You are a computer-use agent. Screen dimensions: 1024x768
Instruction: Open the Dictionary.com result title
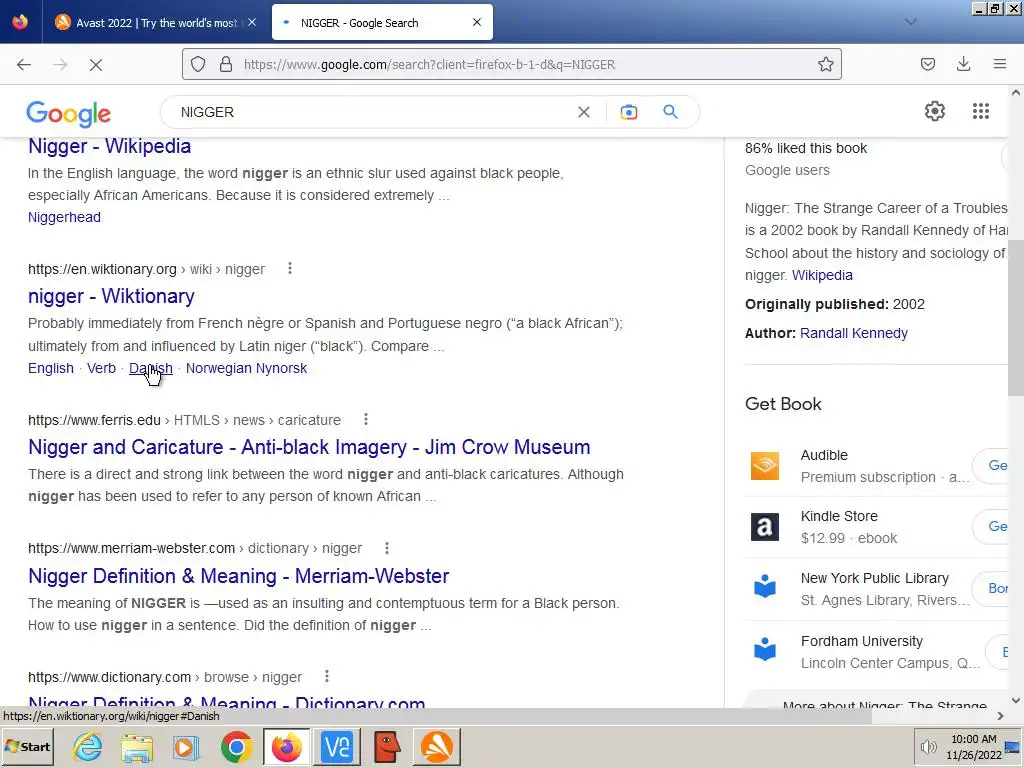point(227,702)
